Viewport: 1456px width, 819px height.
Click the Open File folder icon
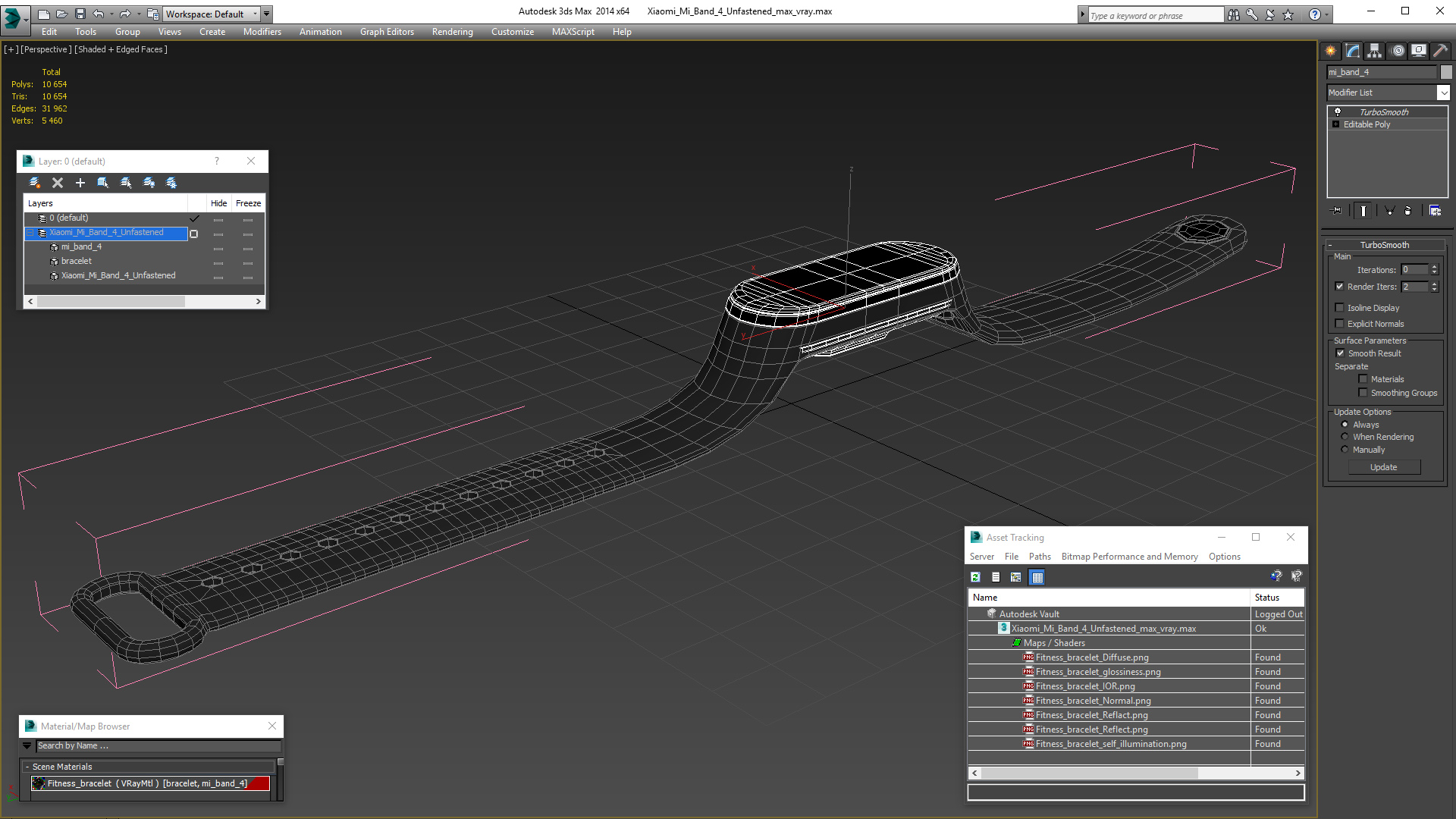pyautogui.click(x=62, y=14)
